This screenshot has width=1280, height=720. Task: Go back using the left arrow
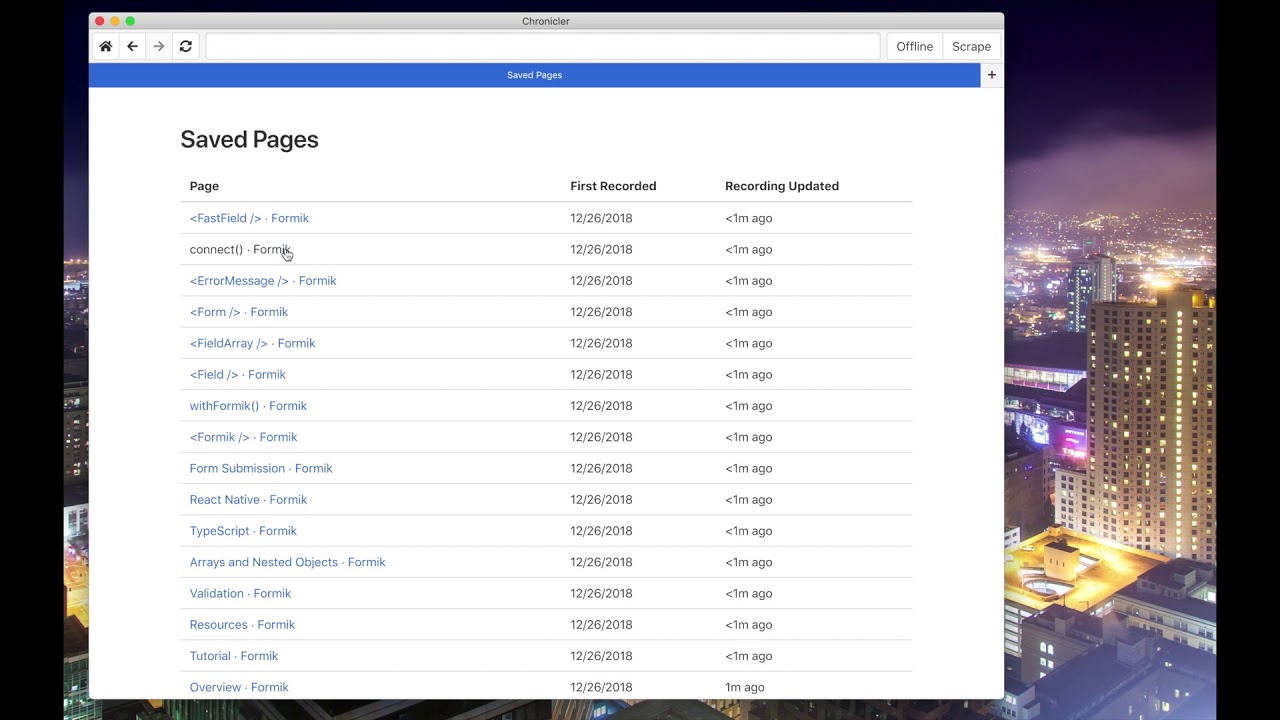[132, 47]
